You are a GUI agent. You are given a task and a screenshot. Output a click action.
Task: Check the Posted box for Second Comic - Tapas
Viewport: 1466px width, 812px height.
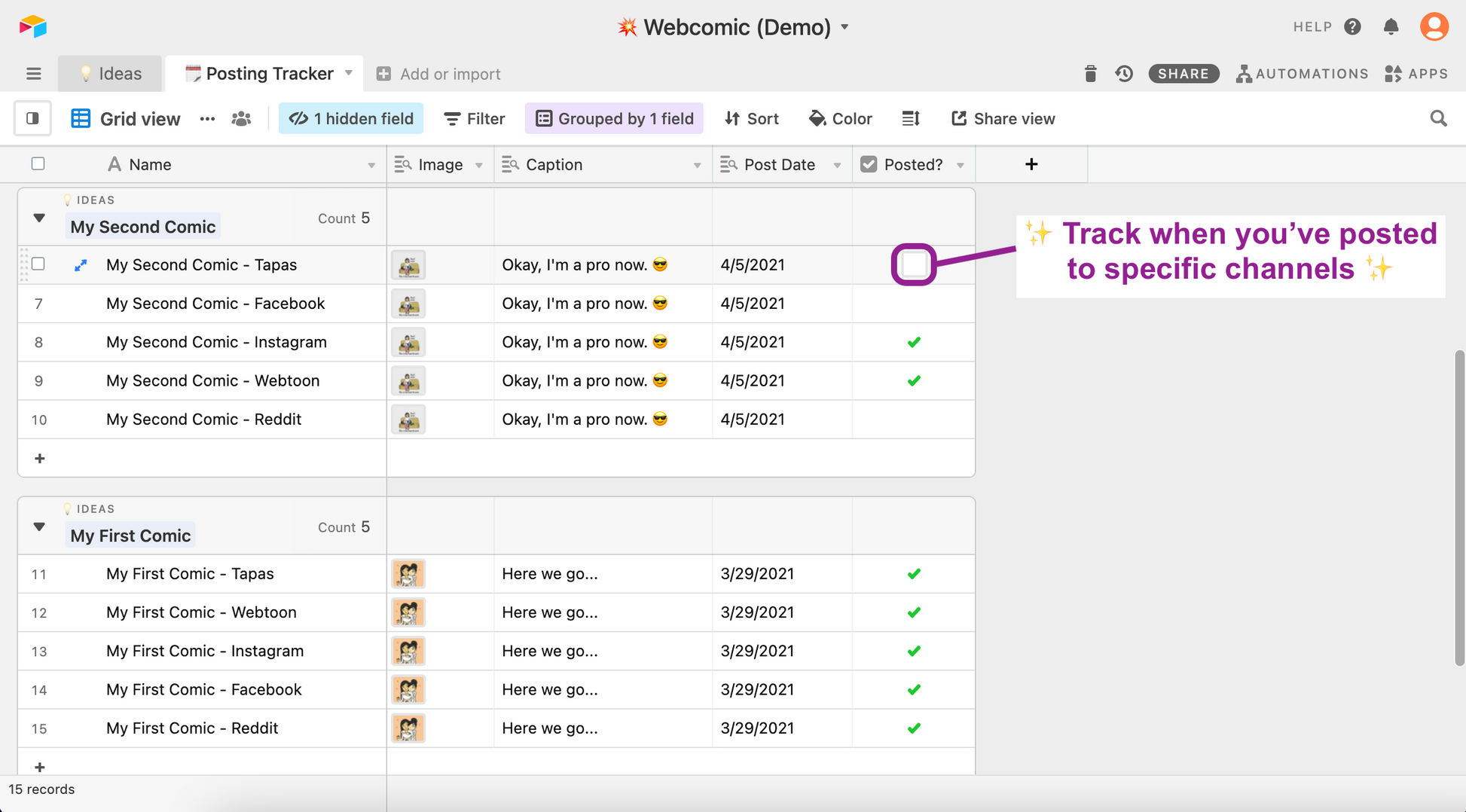pos(913,264)
